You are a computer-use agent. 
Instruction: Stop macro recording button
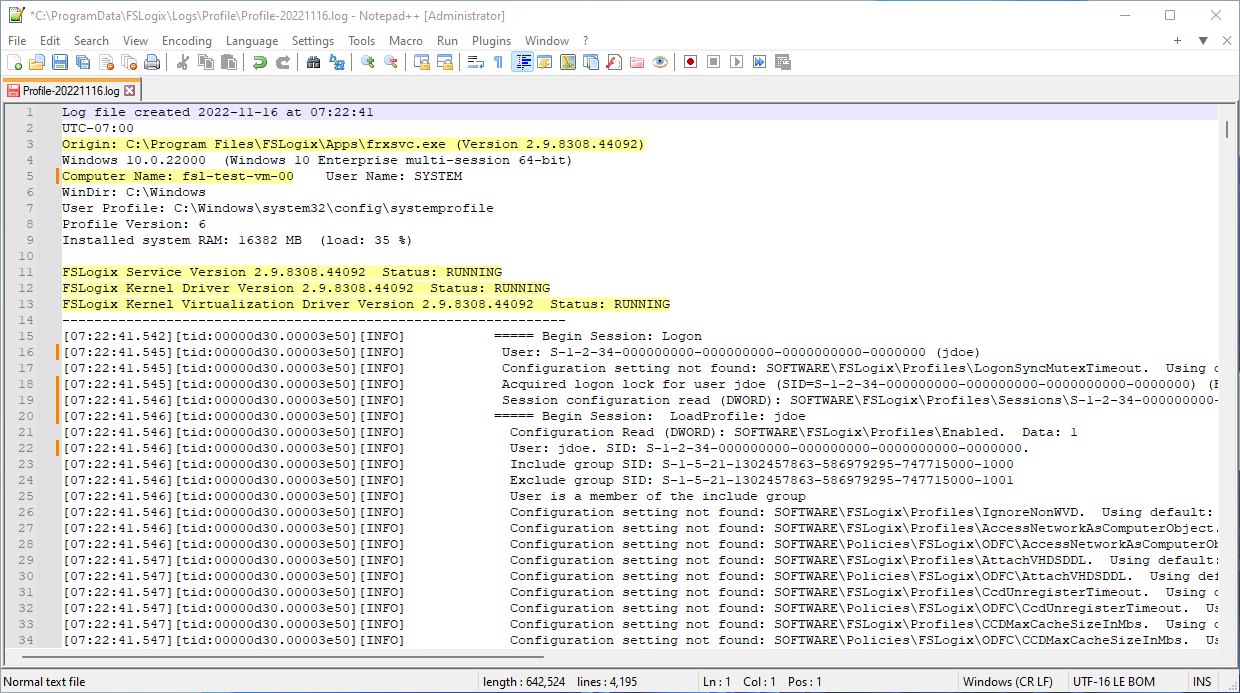coord(714,62)
